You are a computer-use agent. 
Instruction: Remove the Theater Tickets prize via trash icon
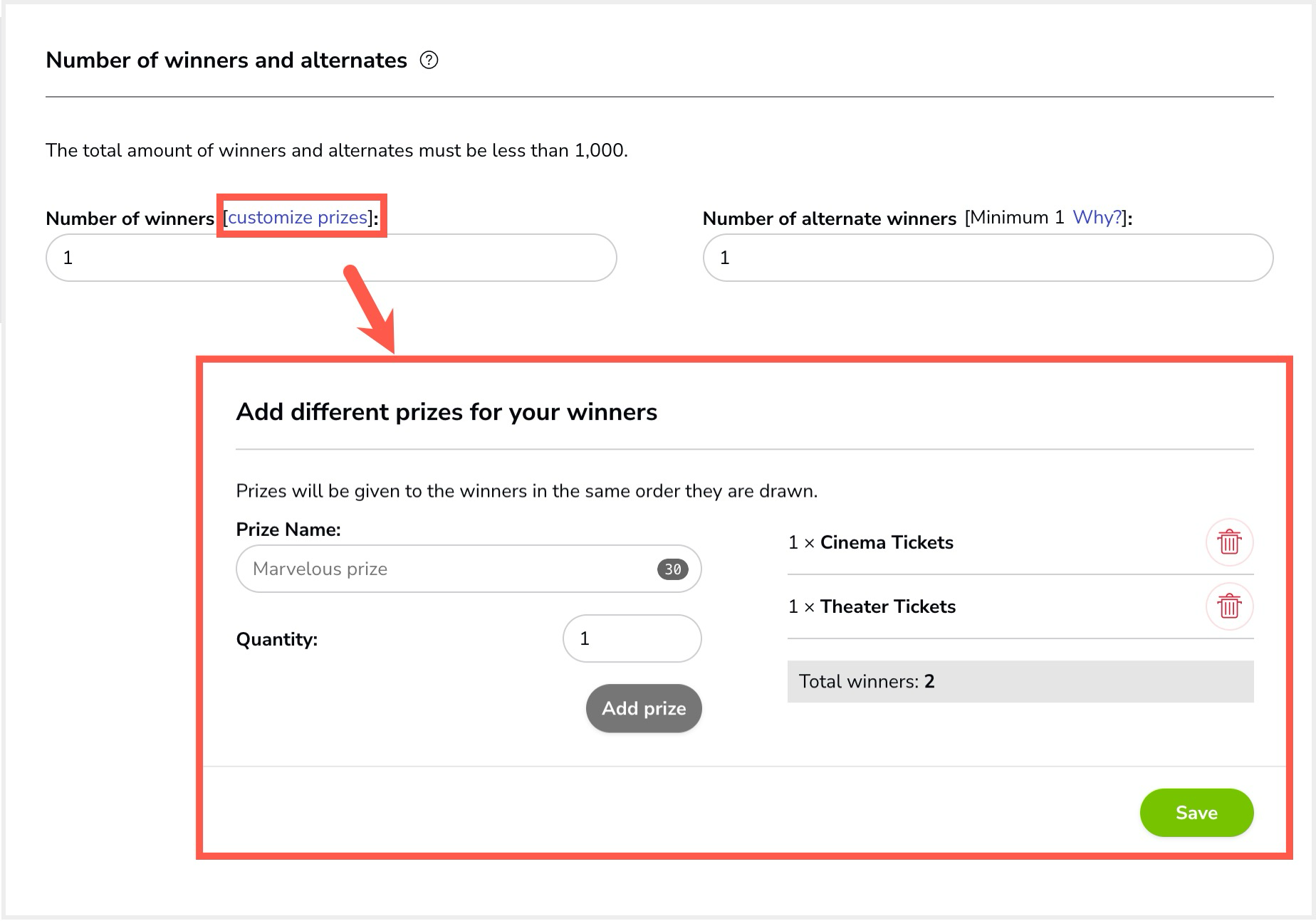click(x=1229, y=606)
